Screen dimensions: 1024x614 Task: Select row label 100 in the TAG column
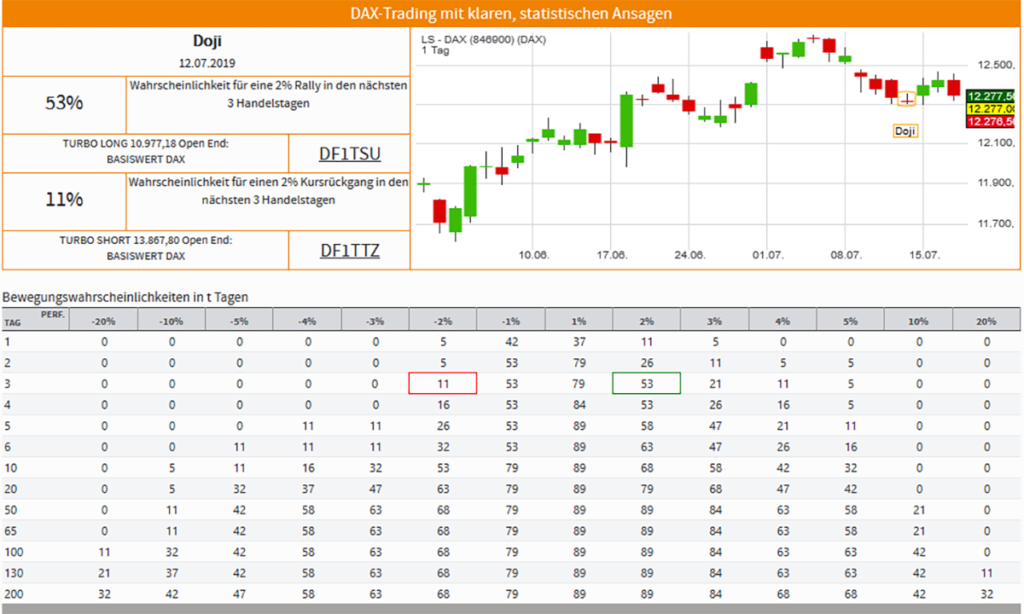(x=13, y=552)
